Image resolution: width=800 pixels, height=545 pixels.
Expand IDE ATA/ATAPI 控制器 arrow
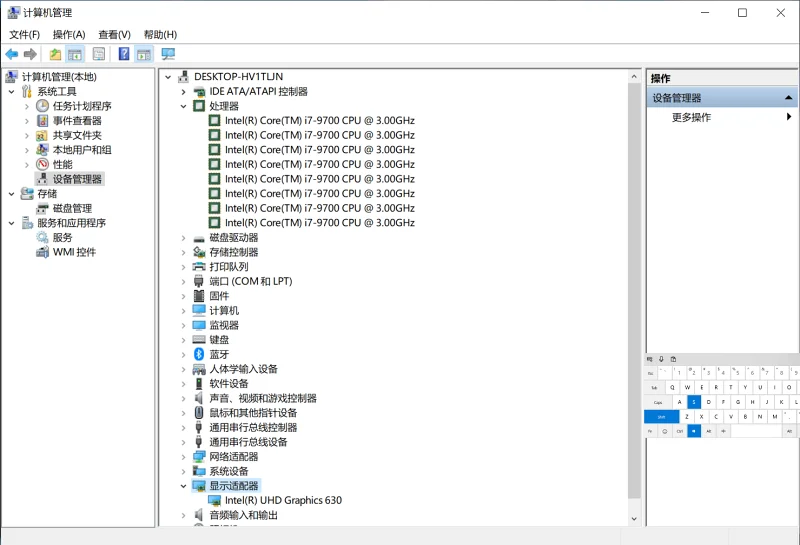pos(184,92)
